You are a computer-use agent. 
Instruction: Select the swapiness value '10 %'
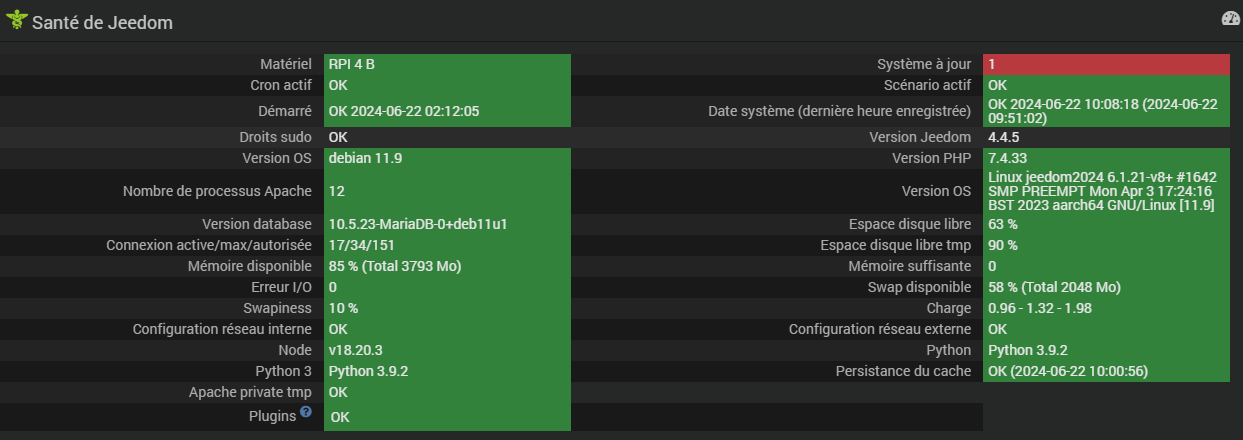[343, 308]
